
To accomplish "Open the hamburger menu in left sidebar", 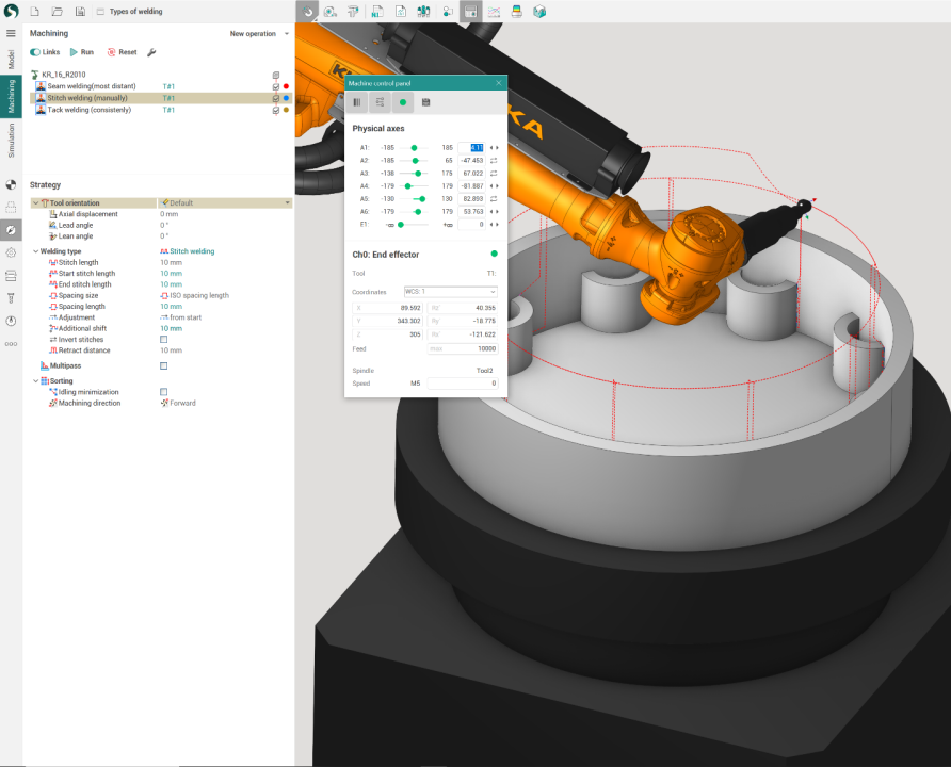I will click(11, 34).
